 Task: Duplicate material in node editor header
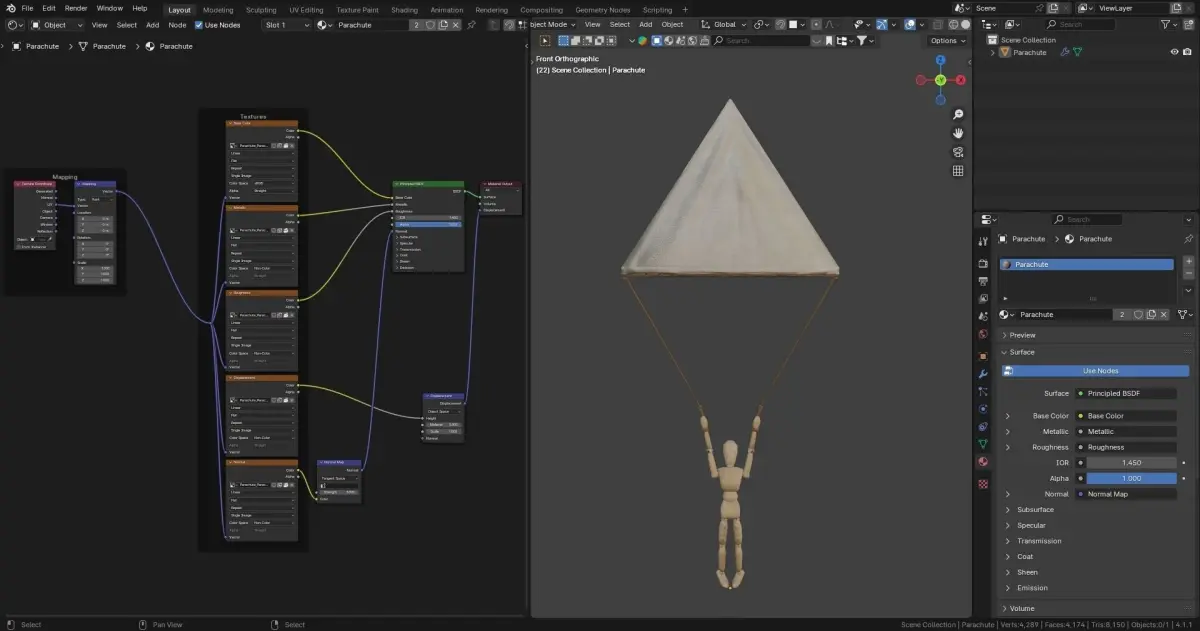pyautogui.click(x=444, y=24)
